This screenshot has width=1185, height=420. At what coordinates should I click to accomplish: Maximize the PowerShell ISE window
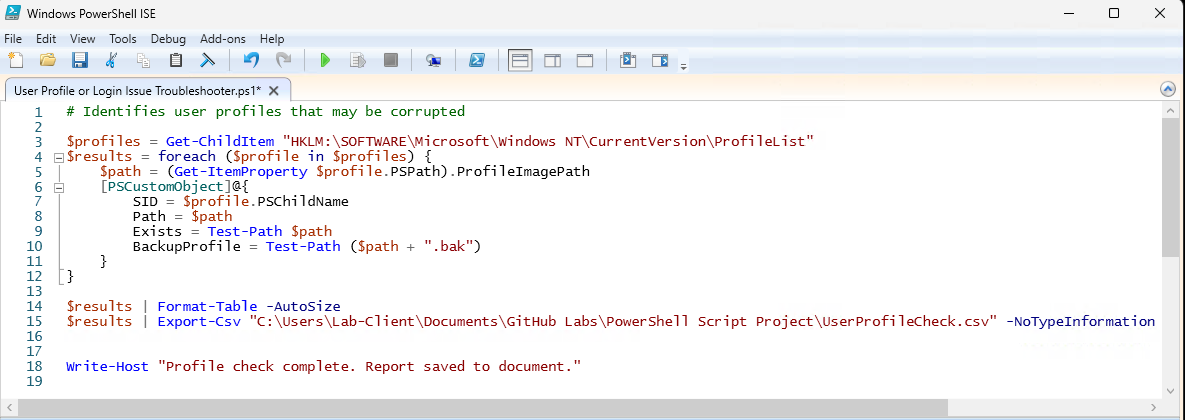(x=1114, y=13)
